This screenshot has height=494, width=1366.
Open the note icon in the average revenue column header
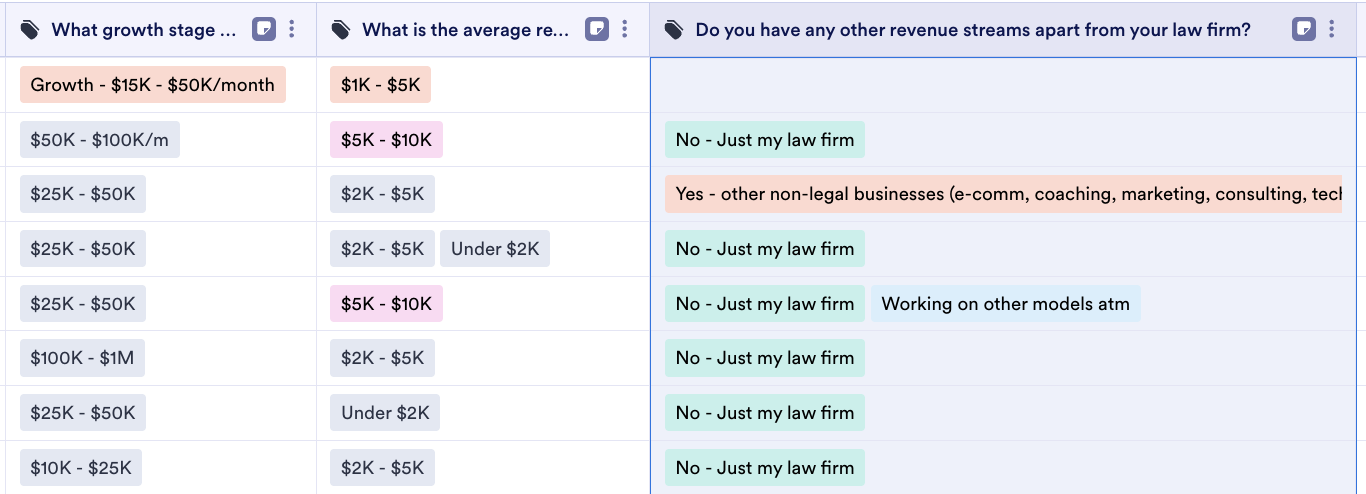point(596,29)
